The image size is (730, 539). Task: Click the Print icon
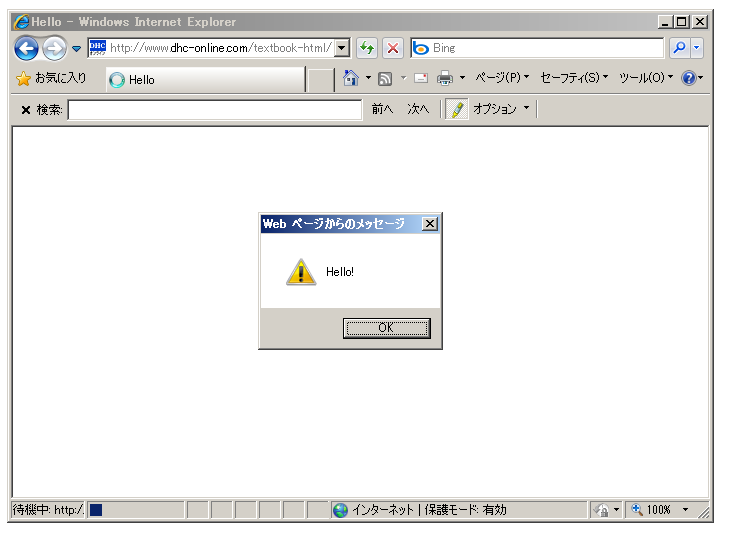(x=445, y=78)
